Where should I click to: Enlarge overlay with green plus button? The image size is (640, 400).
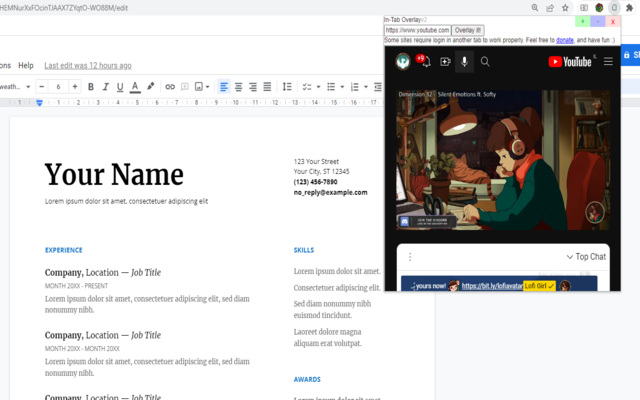point(582,22)
